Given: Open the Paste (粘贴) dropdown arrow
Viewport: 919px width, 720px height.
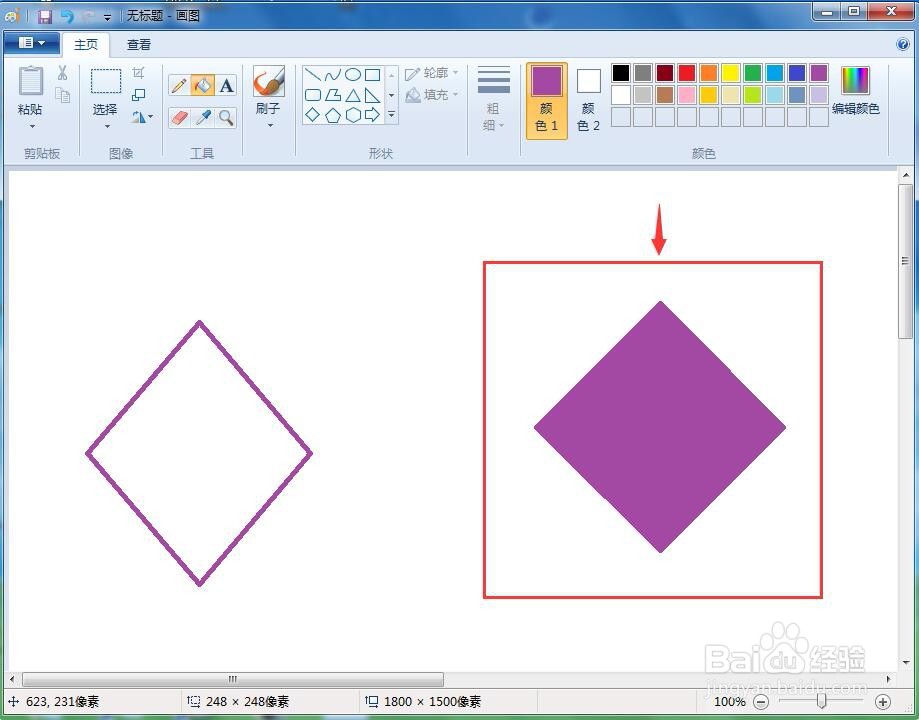Looking at the screenshot, I should [32, 126].
